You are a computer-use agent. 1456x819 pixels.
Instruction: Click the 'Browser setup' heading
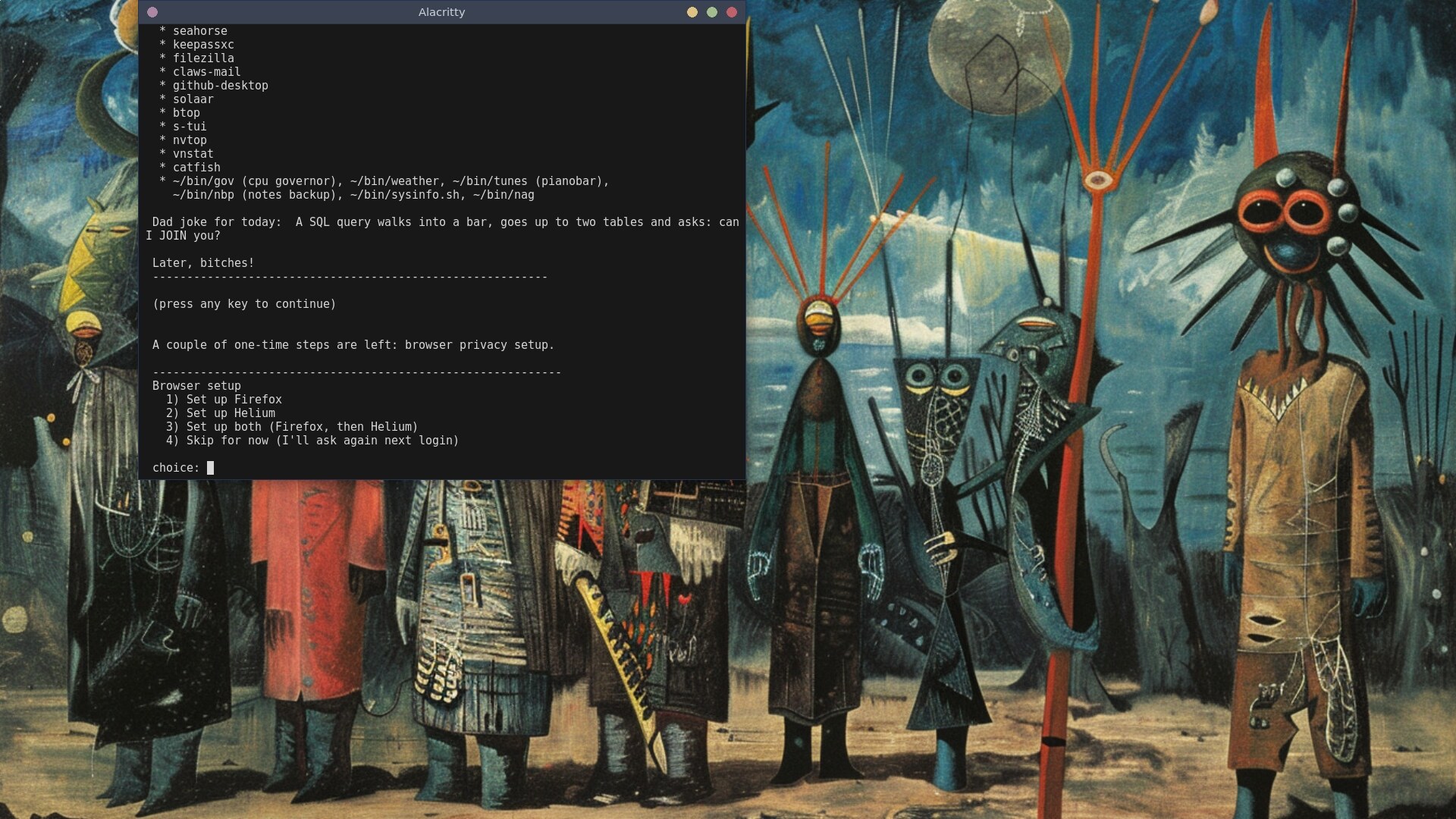[x=196, y=386]
